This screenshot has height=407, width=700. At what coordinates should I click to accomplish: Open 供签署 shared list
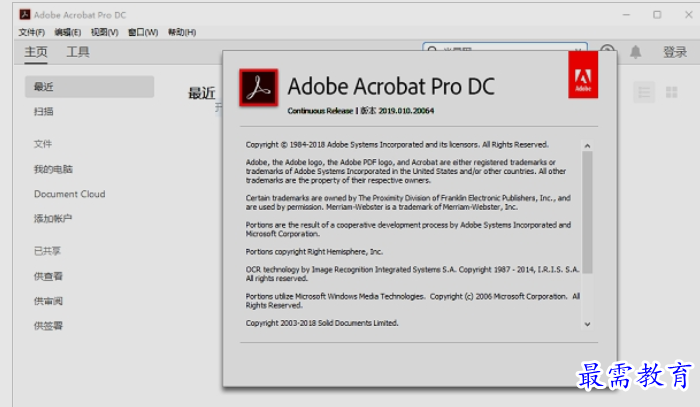[x=48, y=326]
